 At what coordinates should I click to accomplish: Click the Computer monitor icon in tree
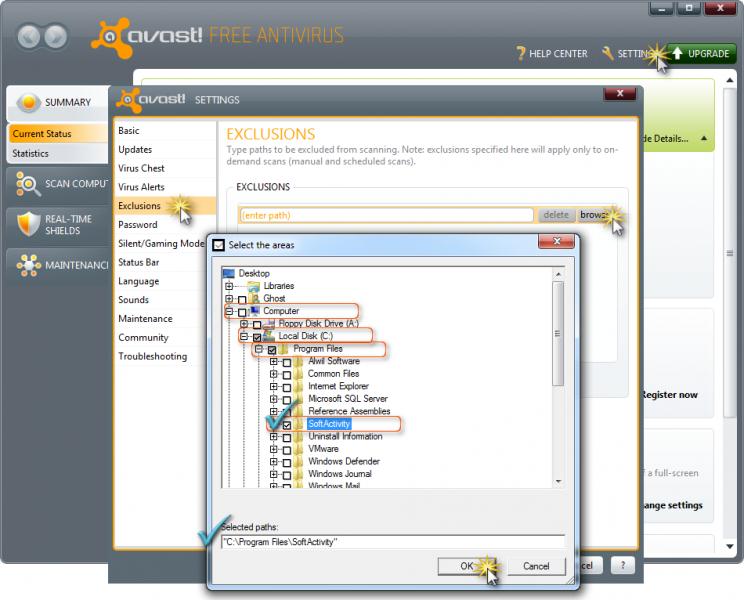click(254, 311)
